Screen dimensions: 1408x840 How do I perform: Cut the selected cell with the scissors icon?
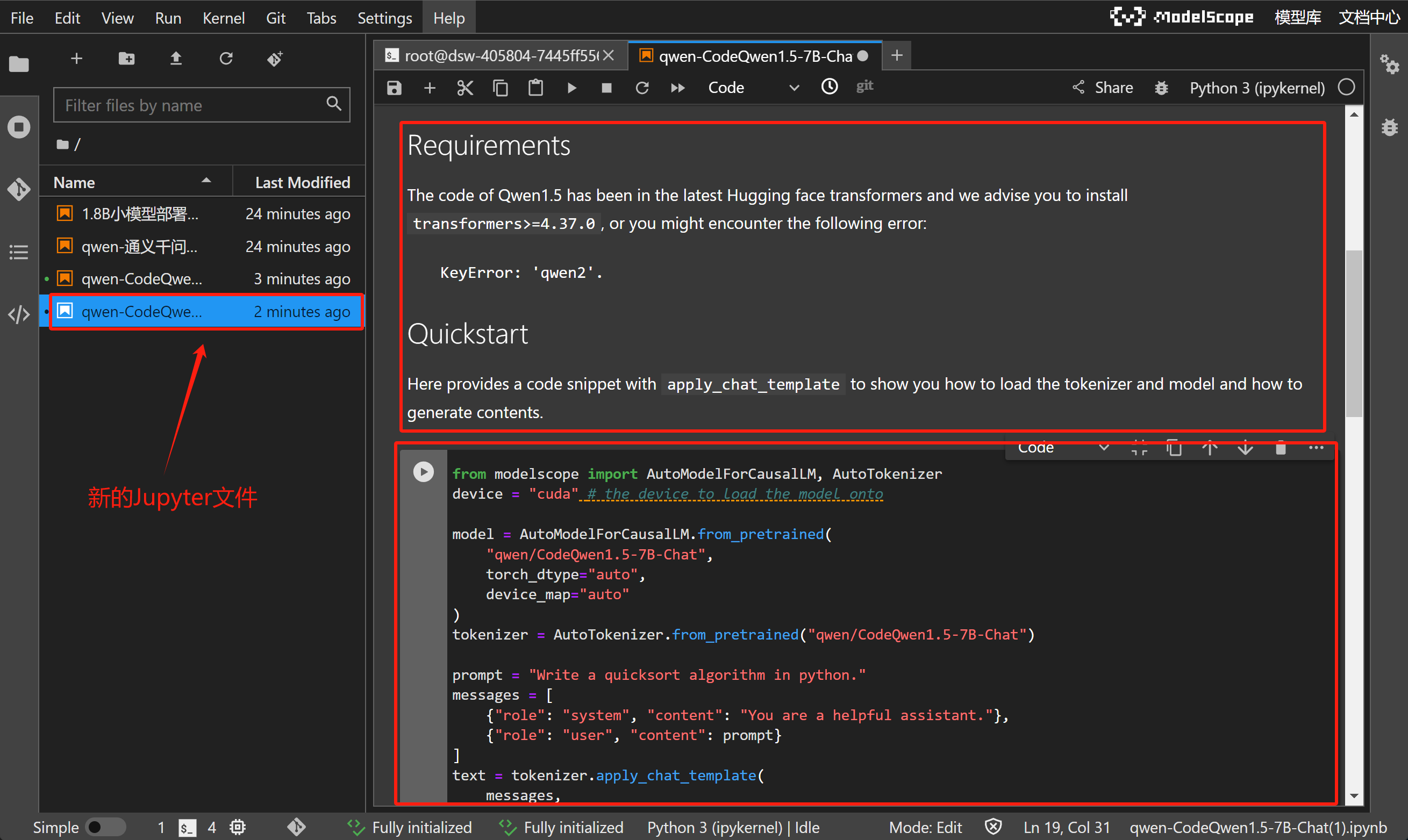(x=465, y=88)
